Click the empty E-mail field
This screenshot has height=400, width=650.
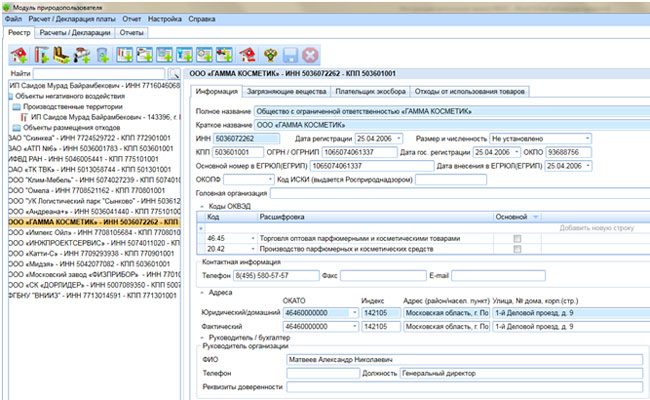tap(498, 275)
